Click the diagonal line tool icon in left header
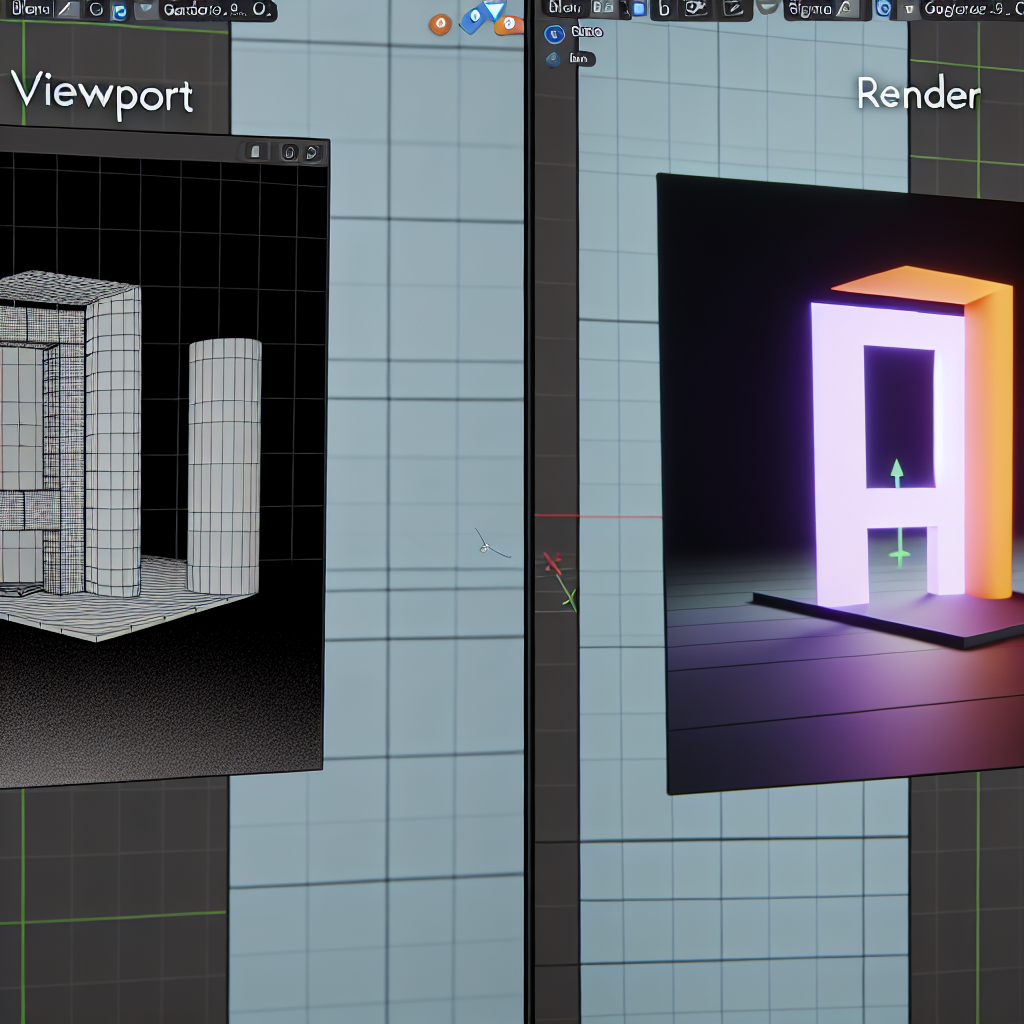This screenshot has width=1024, height=1024. click(68, 11)
